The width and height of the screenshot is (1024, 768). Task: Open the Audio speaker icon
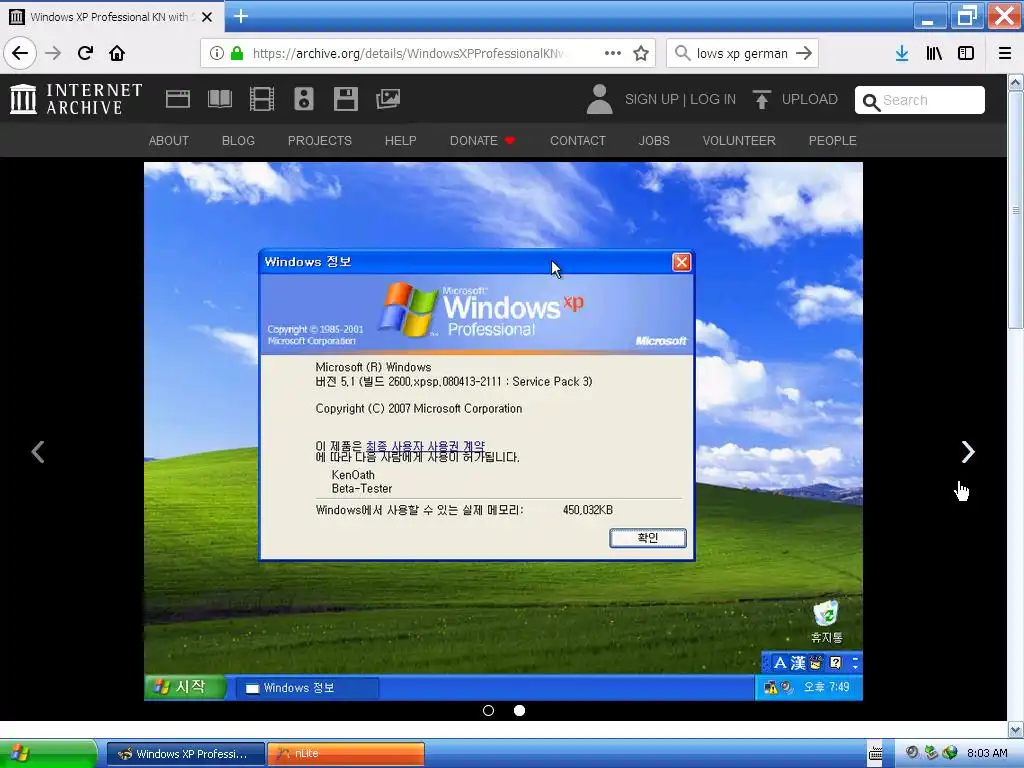coord(304,99)
